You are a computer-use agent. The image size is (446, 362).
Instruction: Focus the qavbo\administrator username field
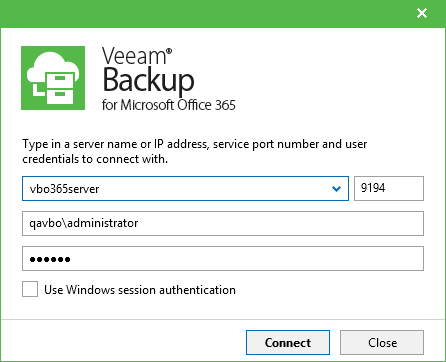pos(223,223)
